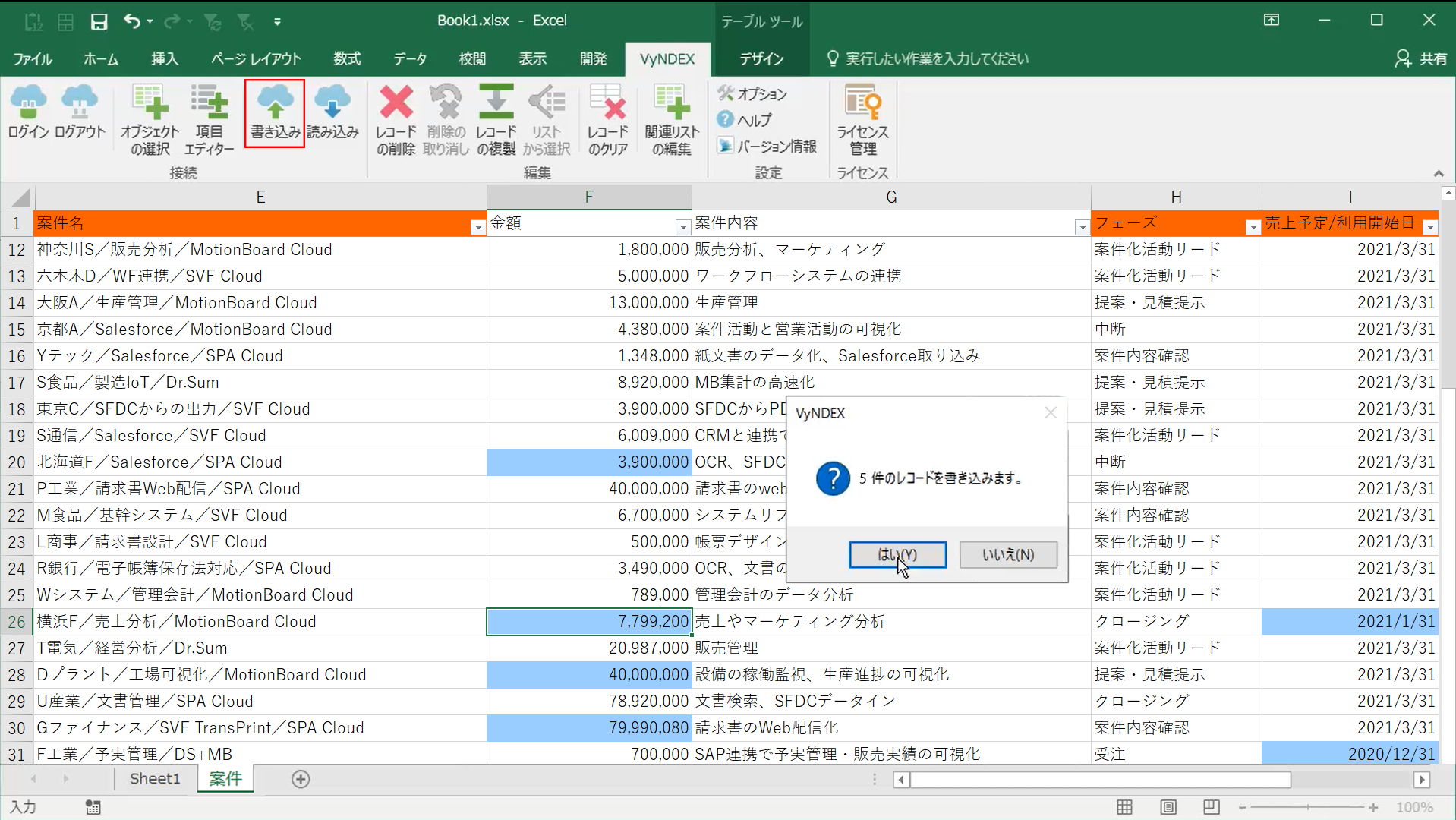
Task: Open オブジェクトの選択 tool
Action: (150, 120)
